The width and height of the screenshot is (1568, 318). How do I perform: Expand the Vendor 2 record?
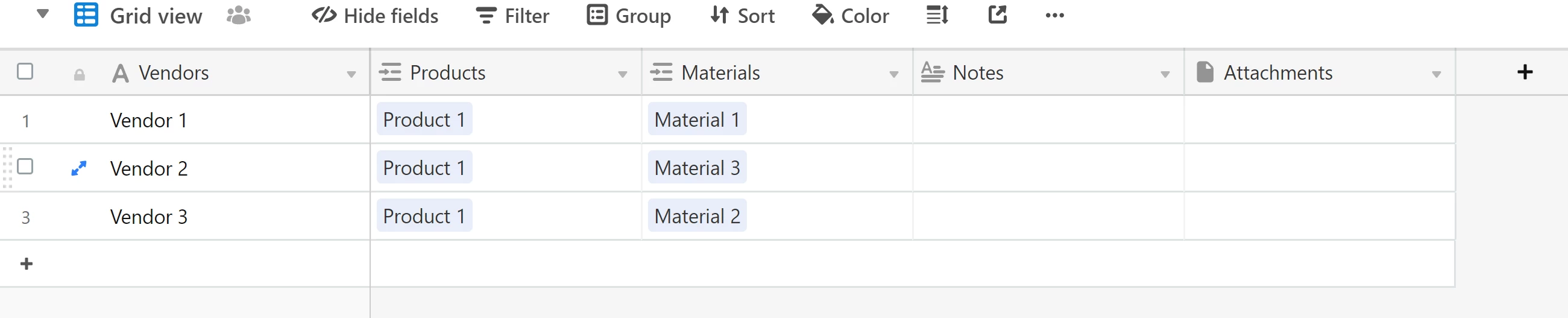[79, 168]
